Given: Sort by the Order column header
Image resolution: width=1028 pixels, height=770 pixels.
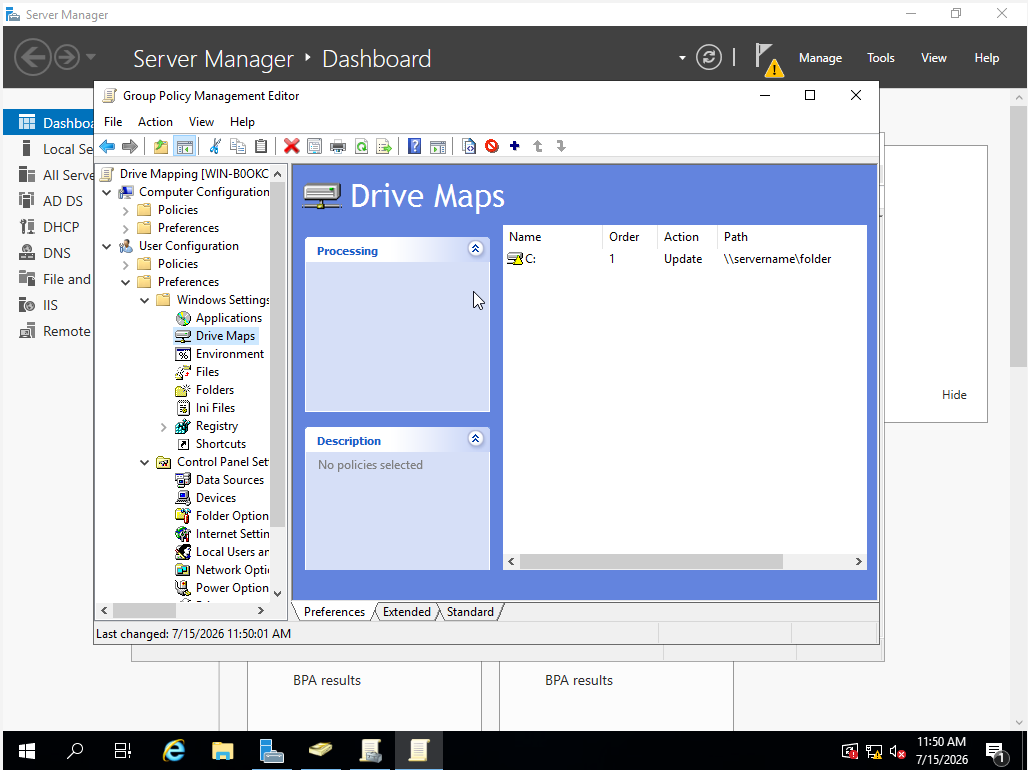Looking at the screenshot, I should click(x=629, y=237).
